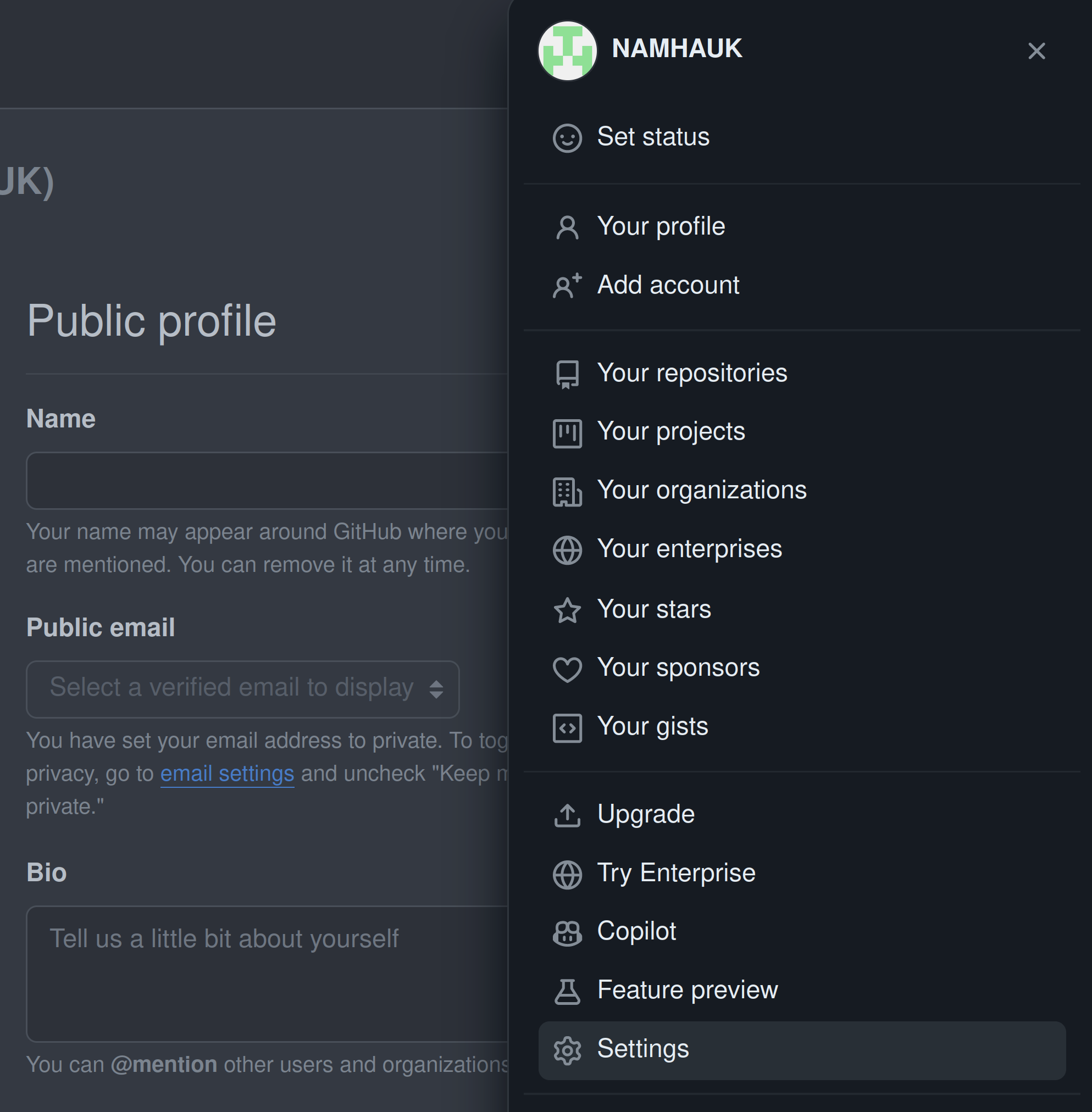The image size is (1092, 1112).
Task: Open the highlighted Settings menu entry
Action: coord(802,1050)
